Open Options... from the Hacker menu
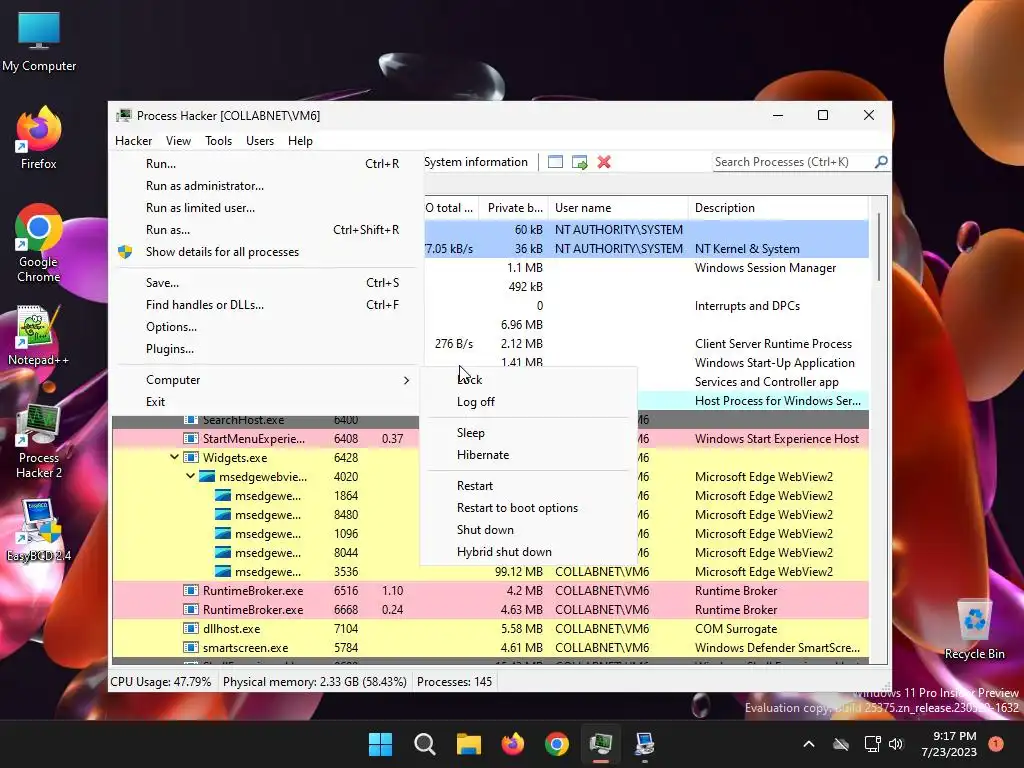The width and height of the screenshot is (1024, 768). pyautogui.click(x=266, y=327)
